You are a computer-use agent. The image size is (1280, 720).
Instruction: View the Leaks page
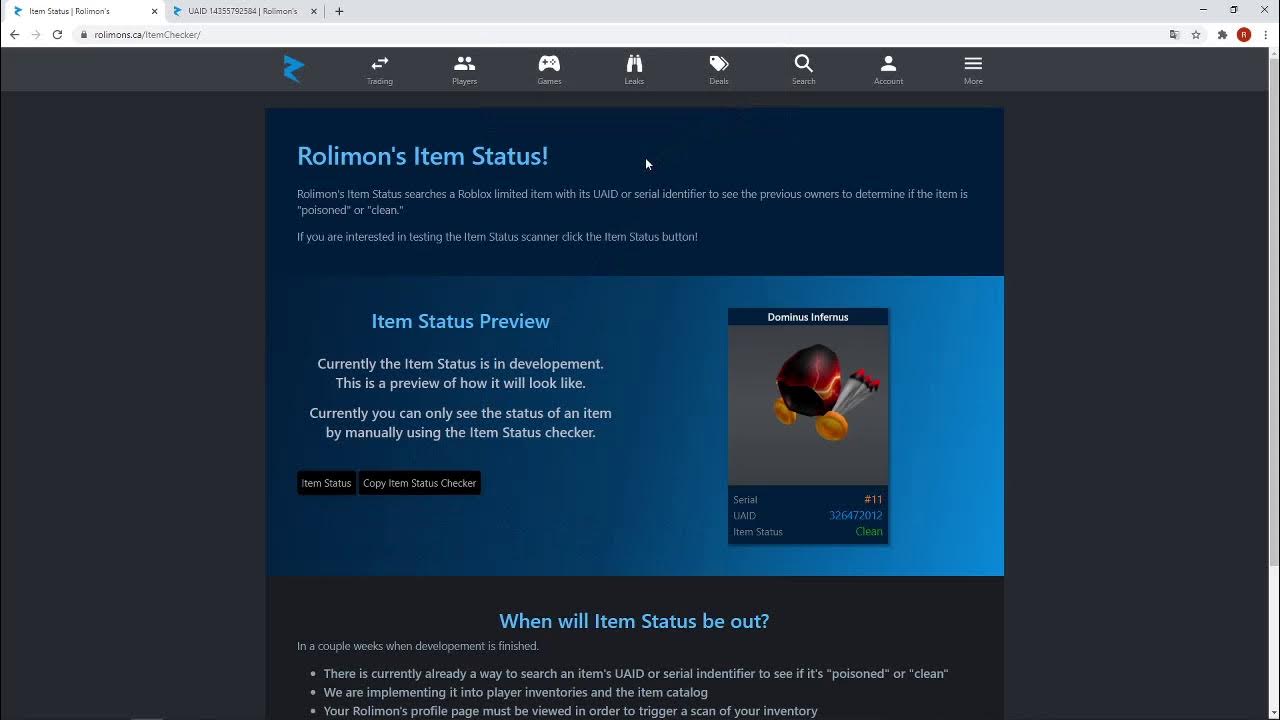pos(634,70)
